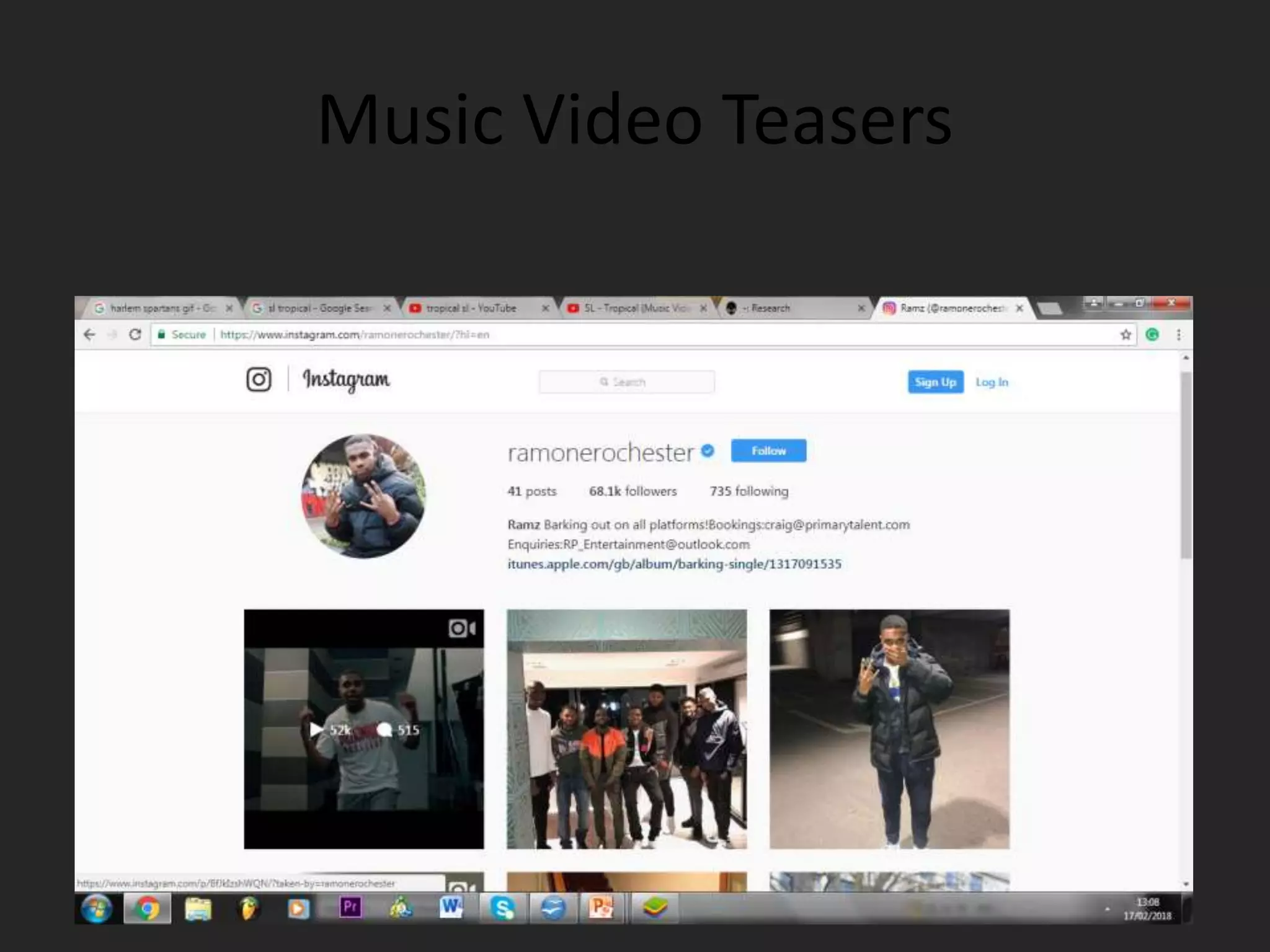The width and height of the screenshot is (1270, 952).
Task: Open the itunes.apple.com barking-single link
Action: point(674,564)
